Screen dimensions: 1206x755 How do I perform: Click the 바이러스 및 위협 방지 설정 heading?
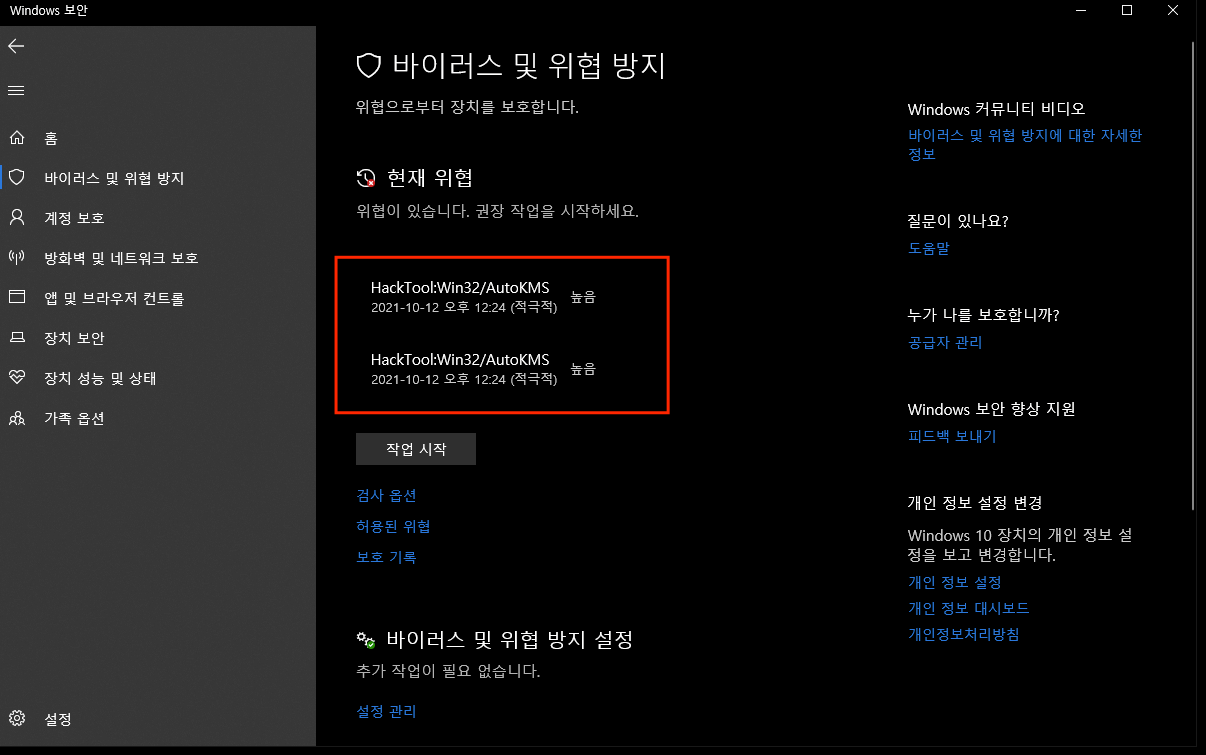pyautogui.click(x=510, y=640)
